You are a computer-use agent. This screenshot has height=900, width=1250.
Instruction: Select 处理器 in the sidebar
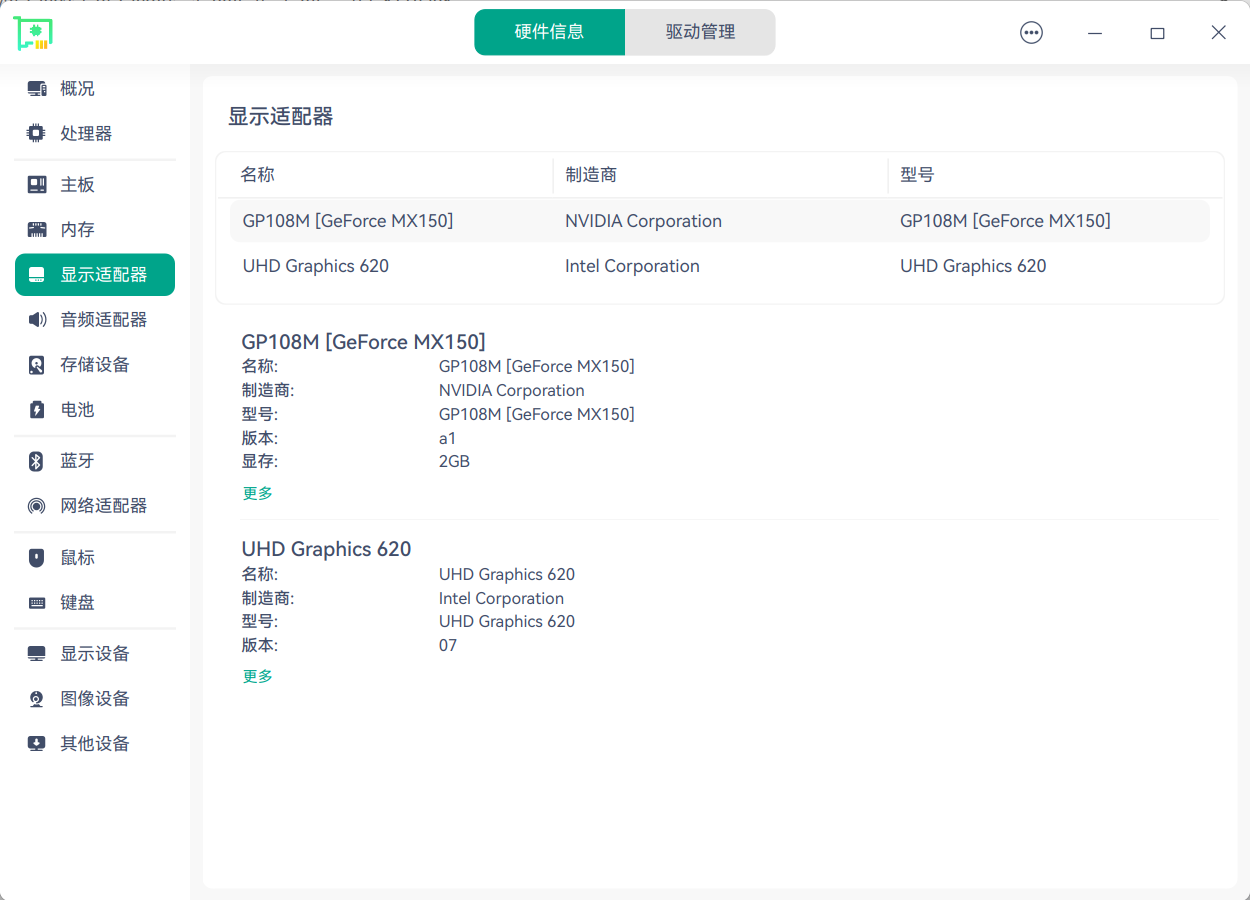[x=95, y=134]
